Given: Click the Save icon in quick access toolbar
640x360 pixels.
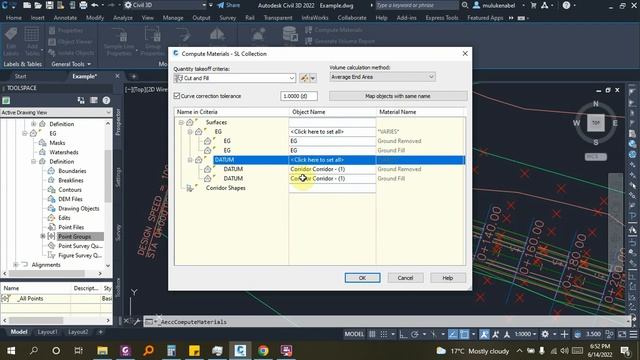Looking at the screenshot, I should [49, 5].
